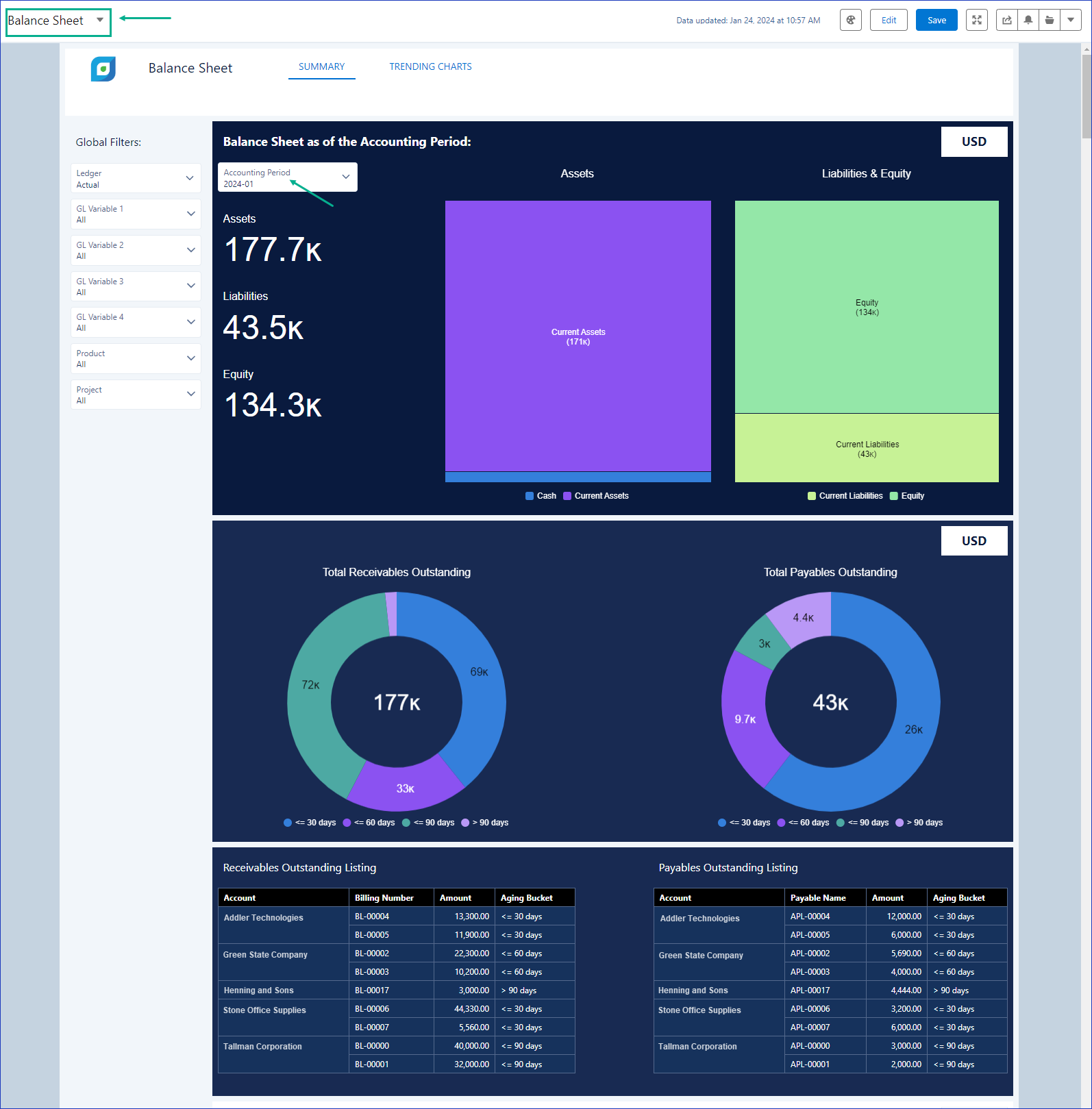
Task: Open the dashboard theme palette icon
Action: (x=850, y=20)
